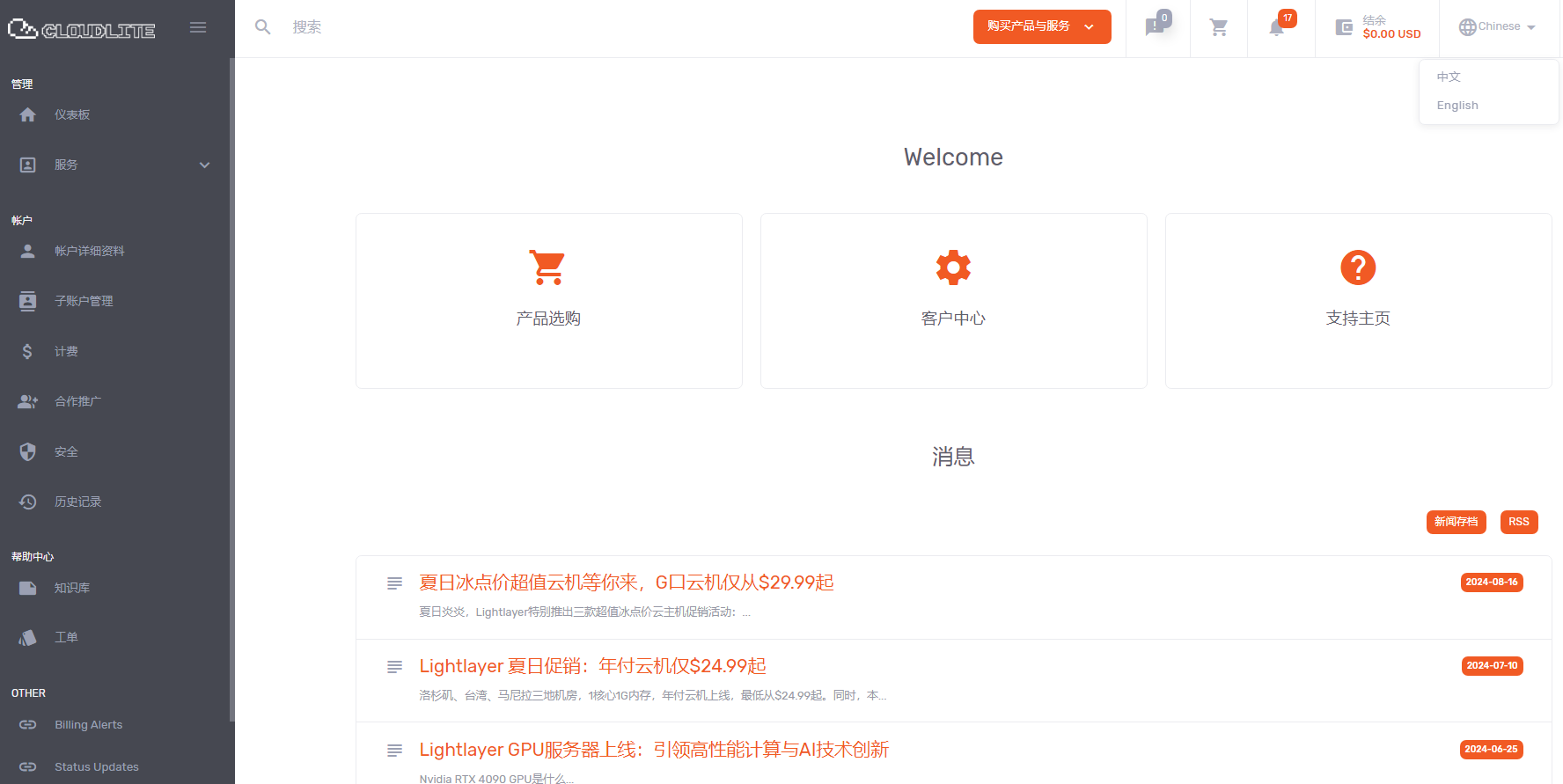Click the 2024-06-25 date badge
Image resolution: width=1563 pixels, height=784 pixels.
1491,750
